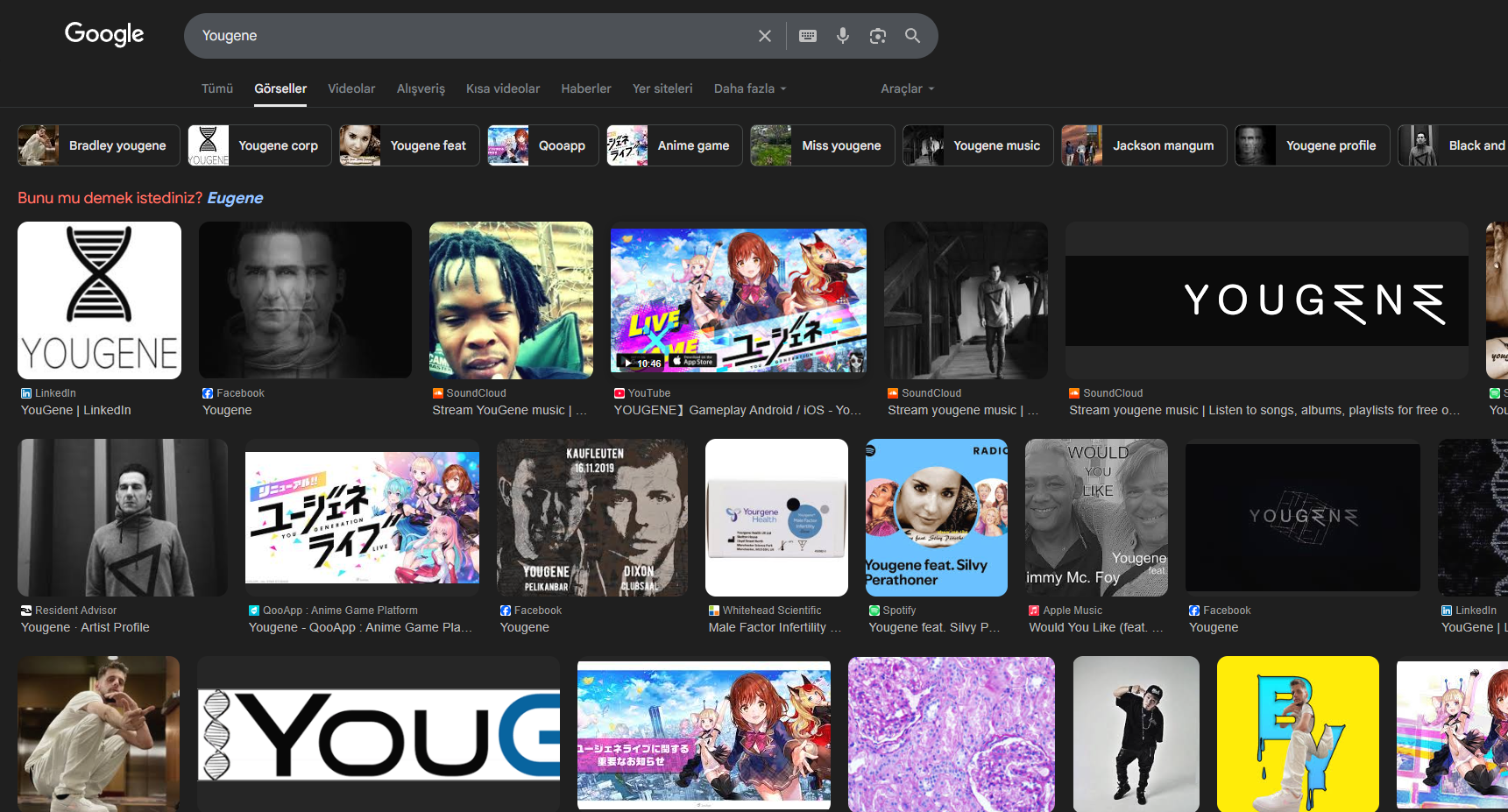Click the SoundCloud favicon under Stream YouGene music
1508x812 pixels.
click(438, 393)
